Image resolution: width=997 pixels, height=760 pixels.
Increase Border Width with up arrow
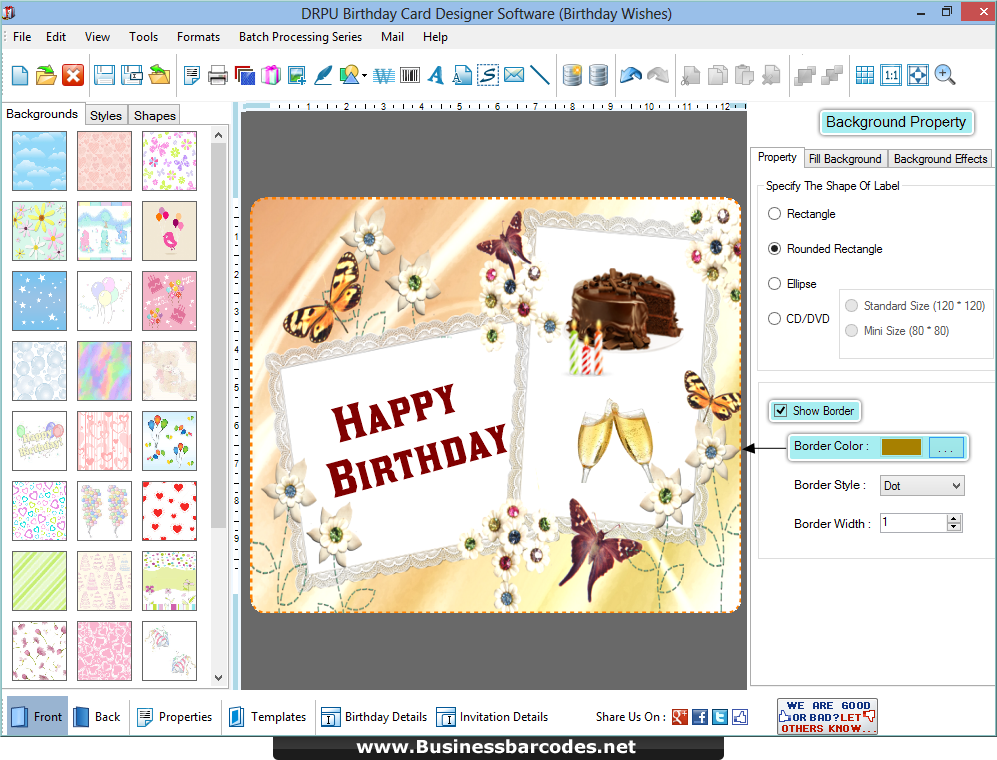pos(952,519)
